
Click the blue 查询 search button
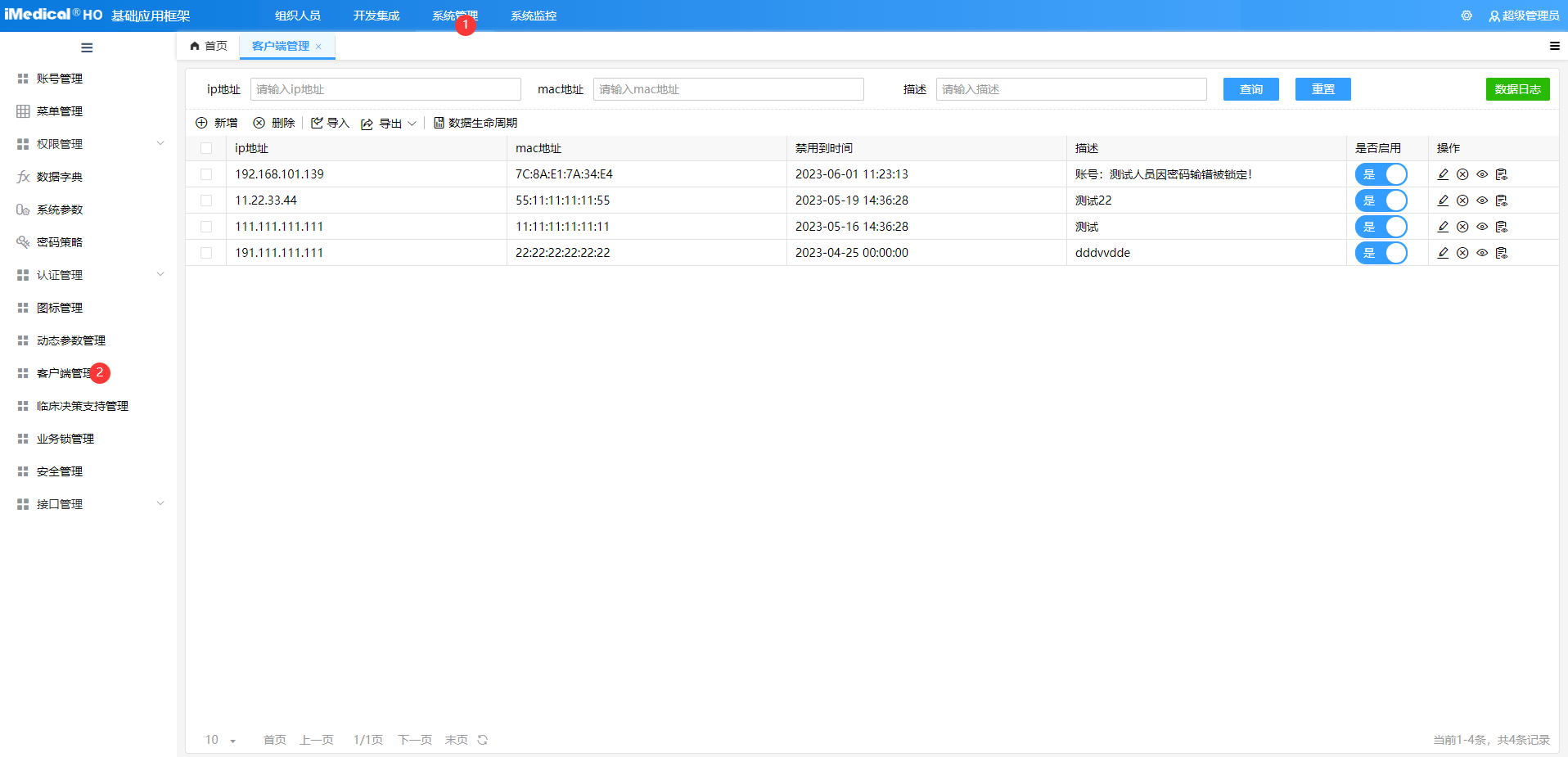point(1250,89)
